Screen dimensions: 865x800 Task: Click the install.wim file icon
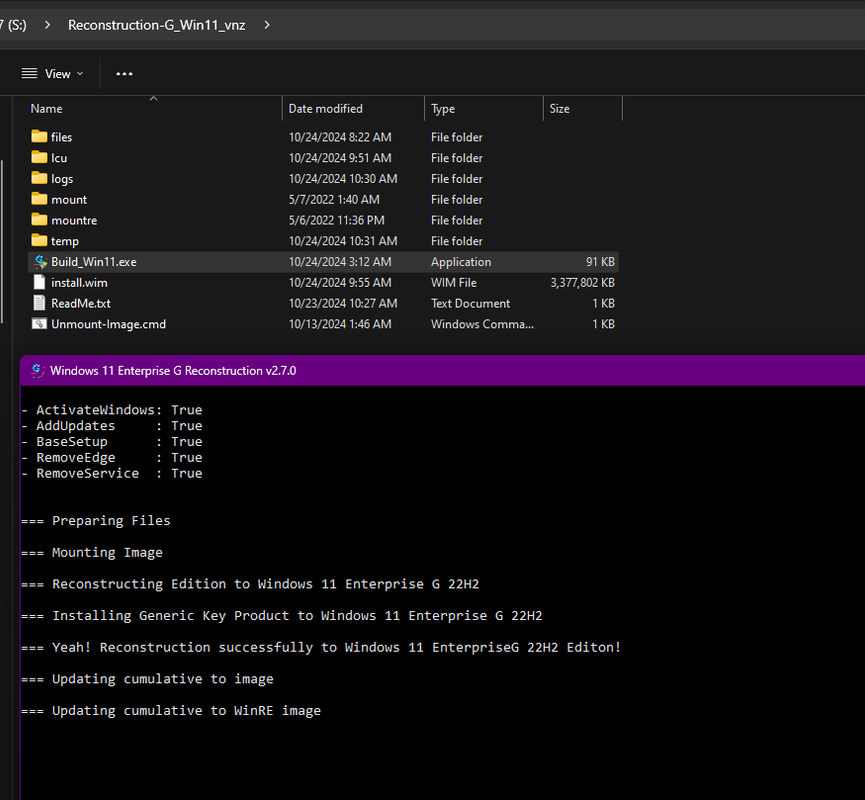tap(39, 282)
